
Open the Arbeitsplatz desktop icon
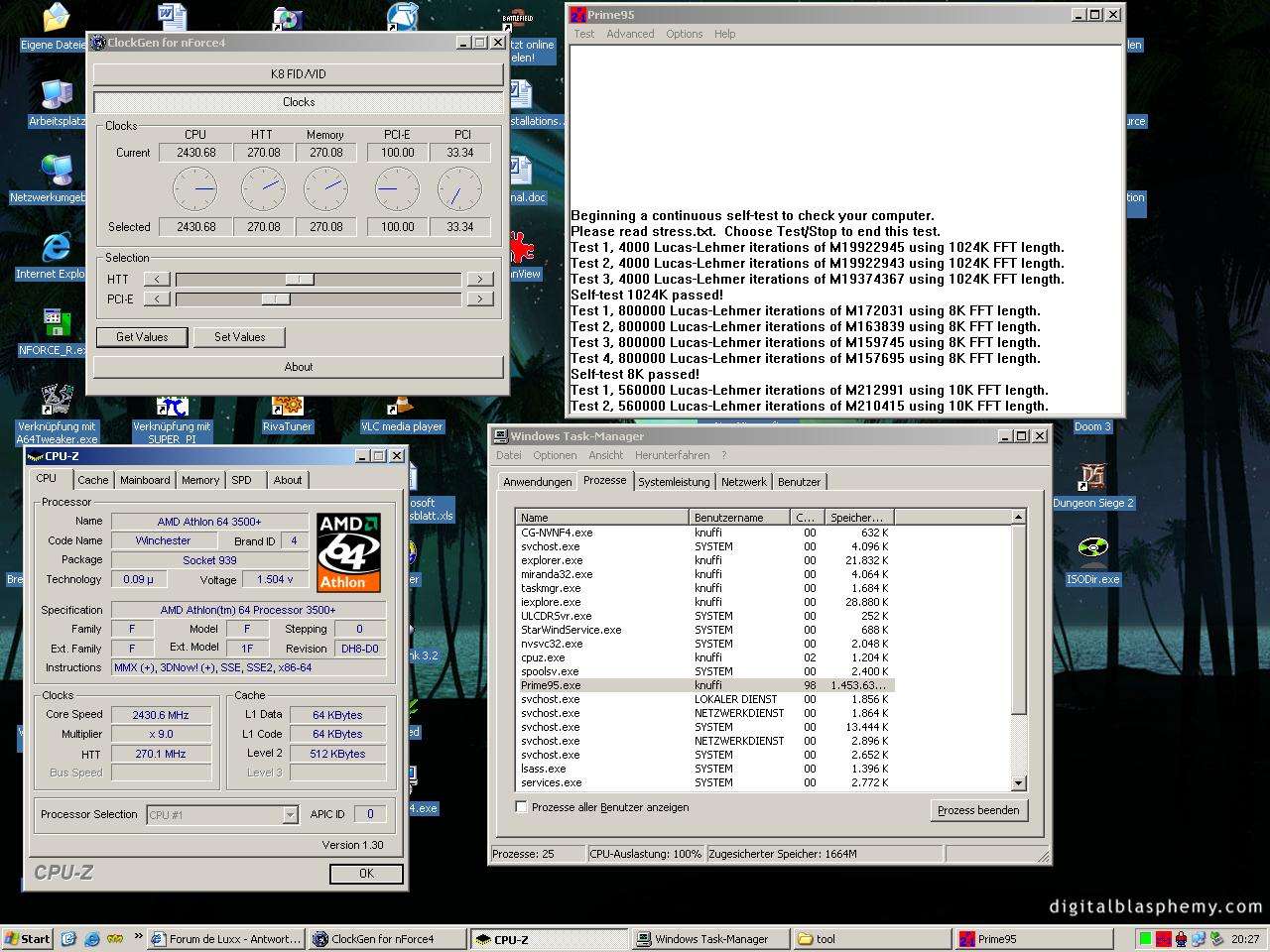56,95
